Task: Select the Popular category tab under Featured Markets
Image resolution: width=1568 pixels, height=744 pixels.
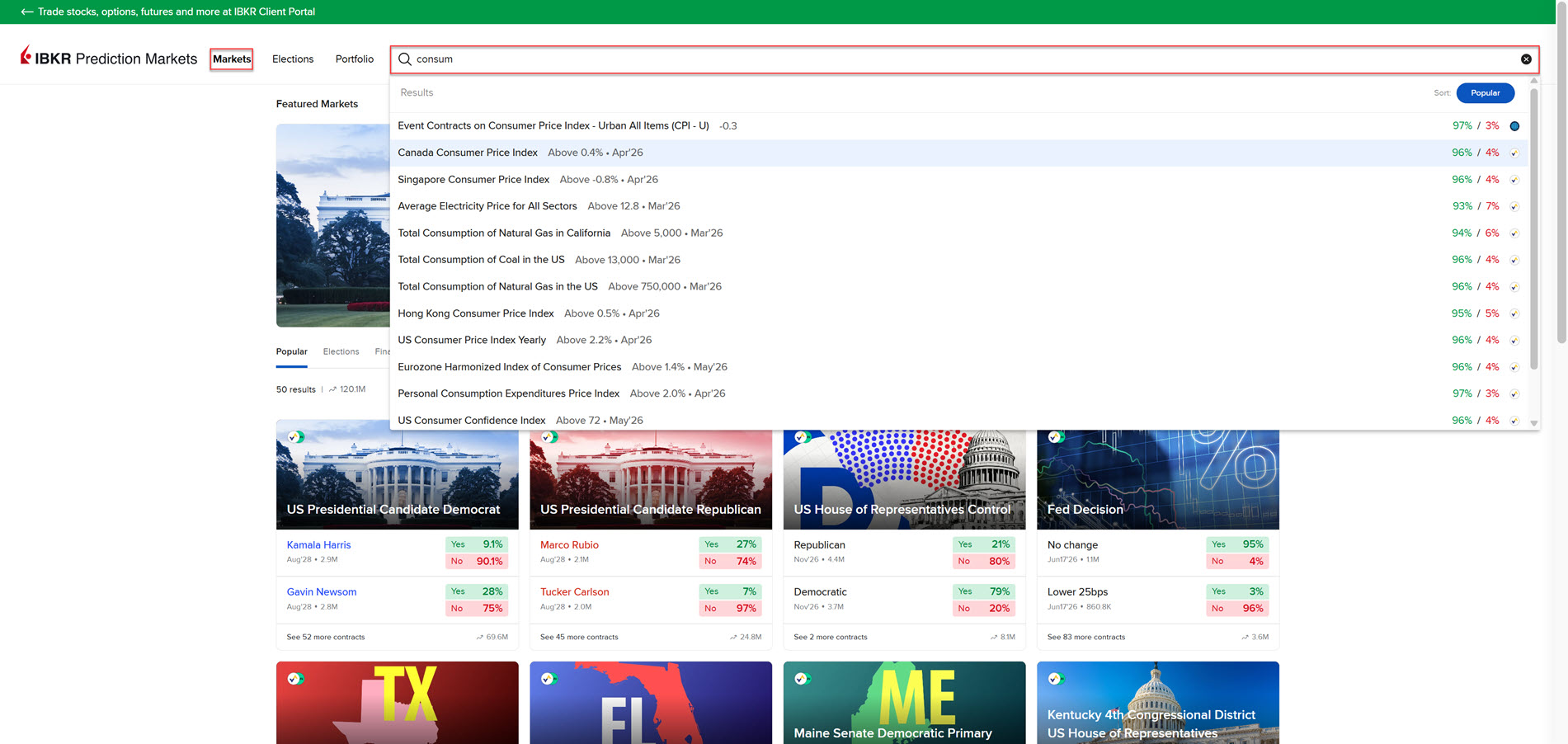Action: 291,352
